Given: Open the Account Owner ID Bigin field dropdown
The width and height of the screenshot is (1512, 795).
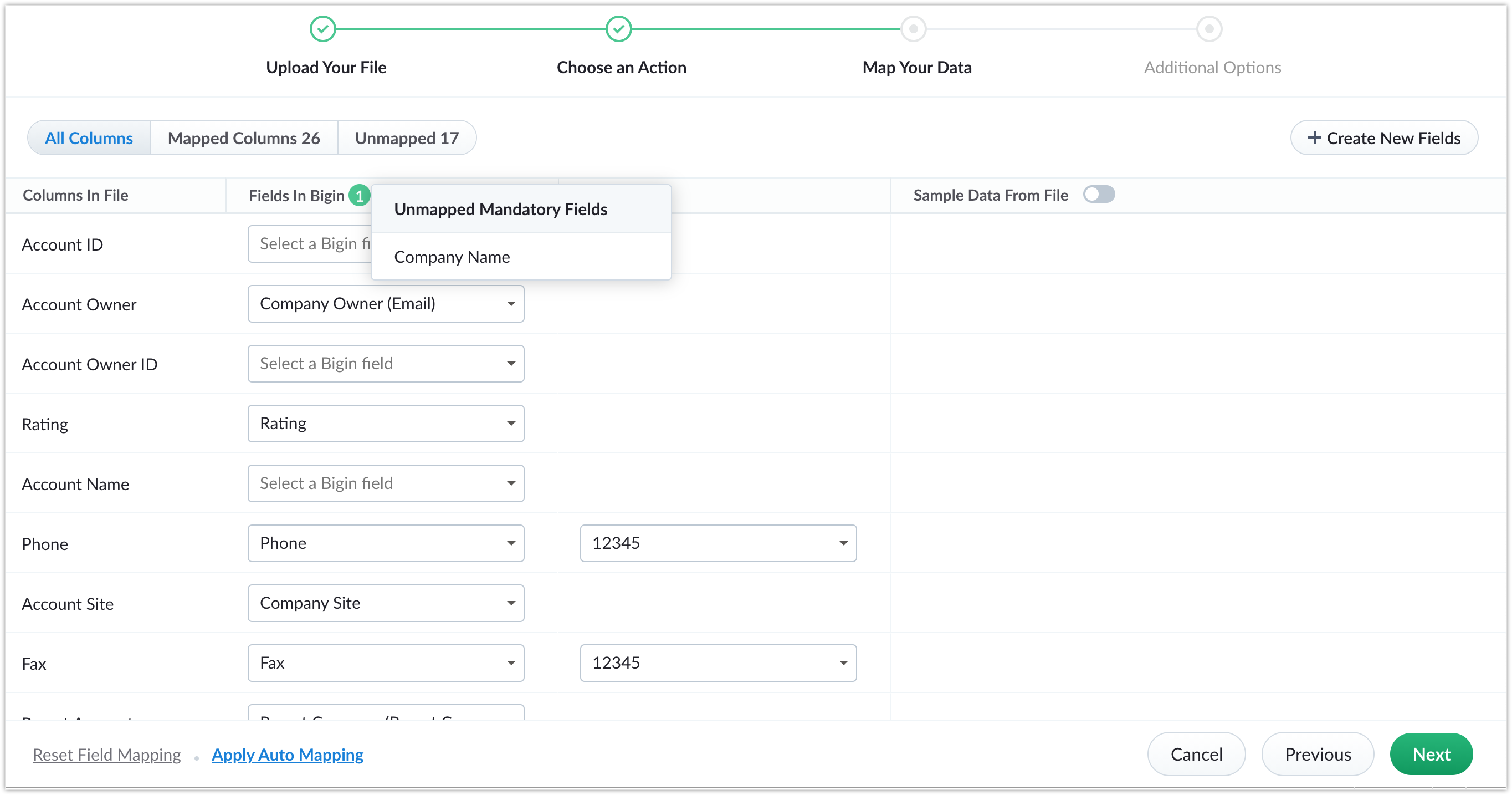Looking at the screenshot, I should (x=386, y=364).
